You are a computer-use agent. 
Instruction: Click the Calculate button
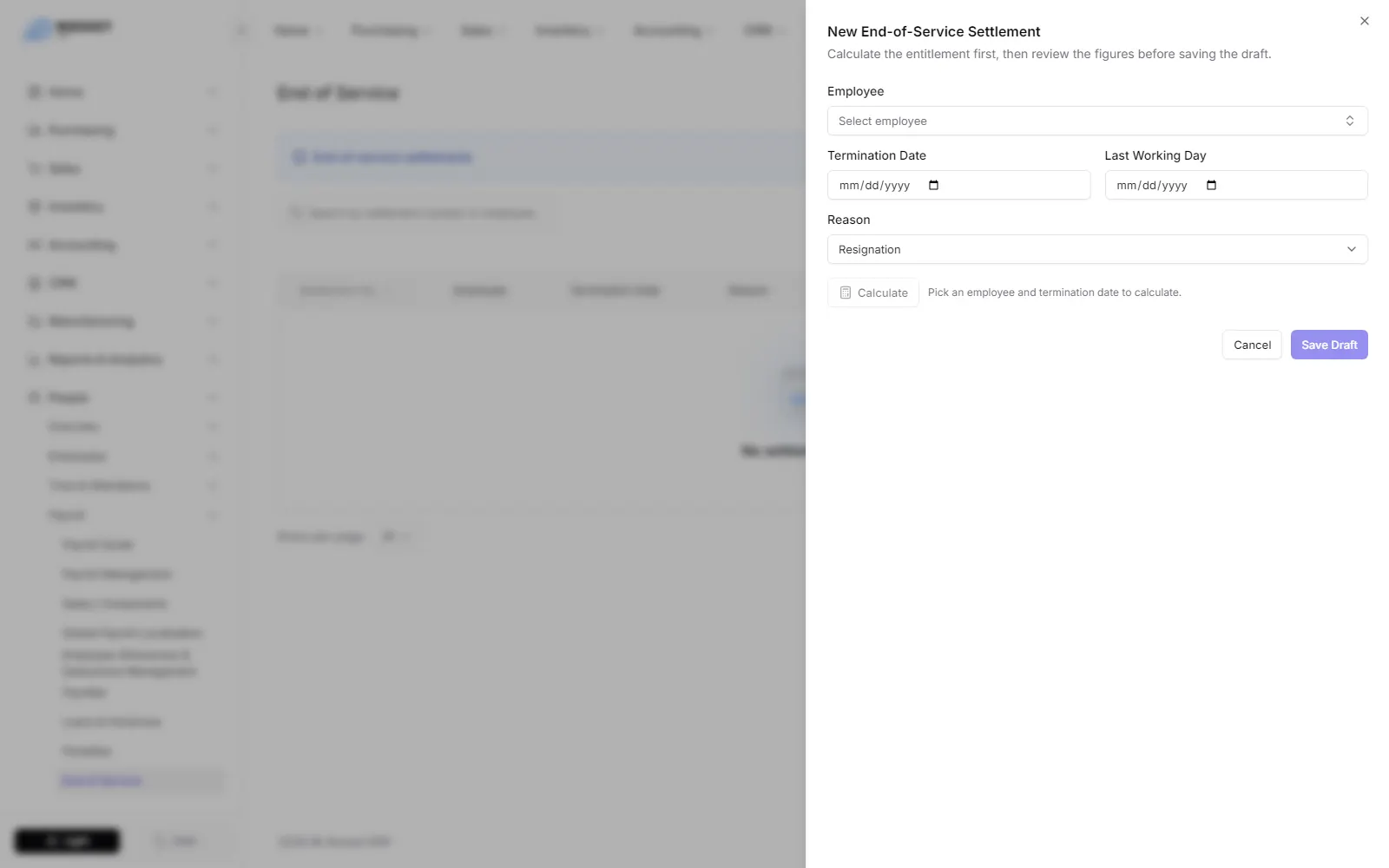873,293
